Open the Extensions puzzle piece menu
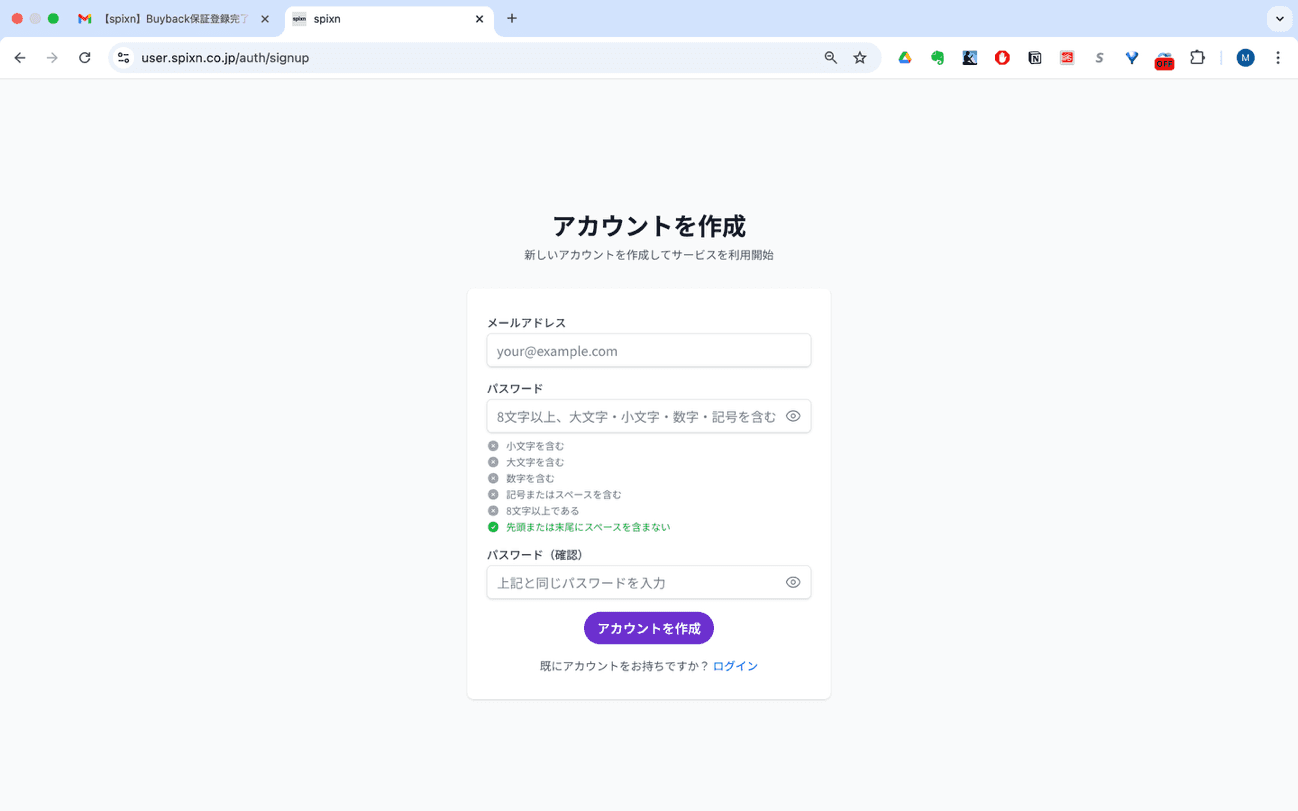 tap(1197, 58)
